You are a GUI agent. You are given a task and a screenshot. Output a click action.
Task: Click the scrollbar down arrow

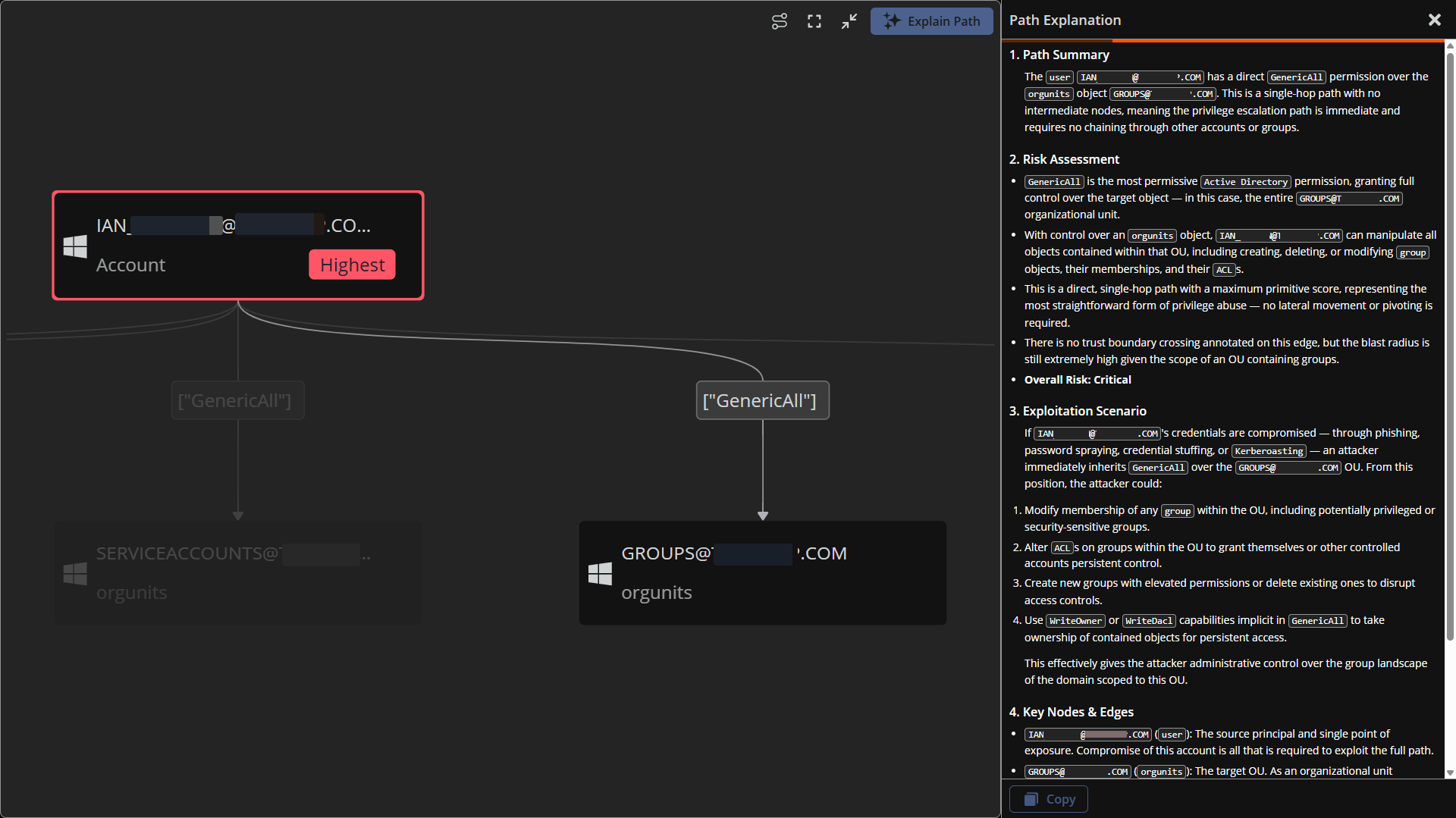(x=1450, y=773)
